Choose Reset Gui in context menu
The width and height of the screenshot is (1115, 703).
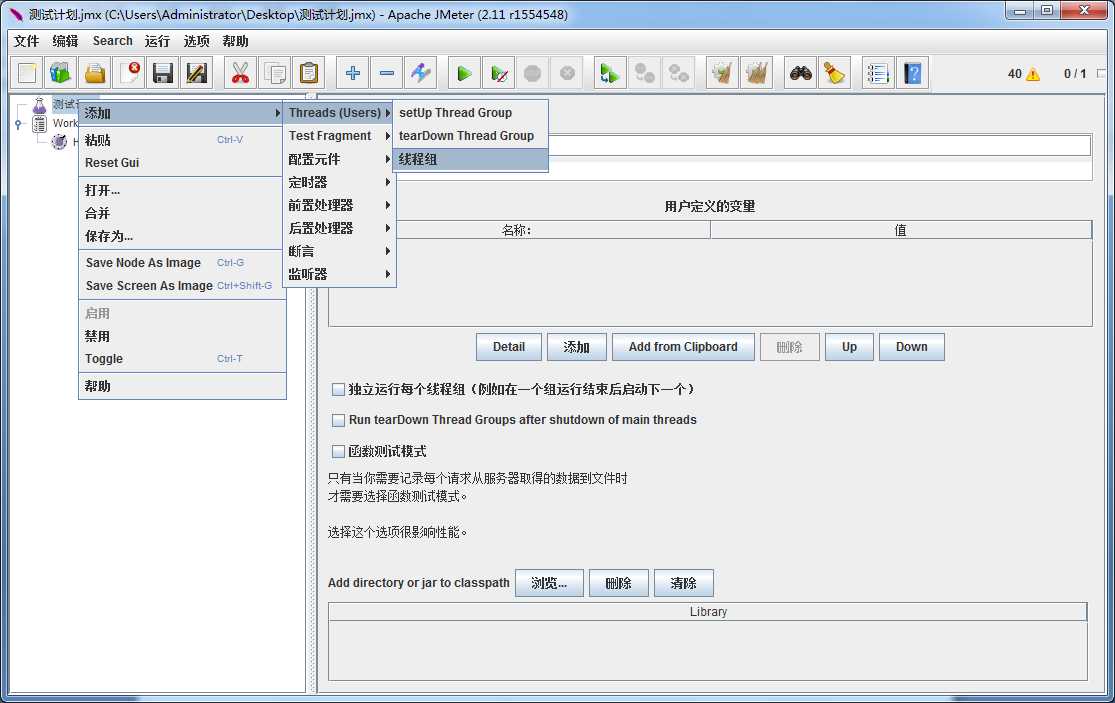click(181, 163)
